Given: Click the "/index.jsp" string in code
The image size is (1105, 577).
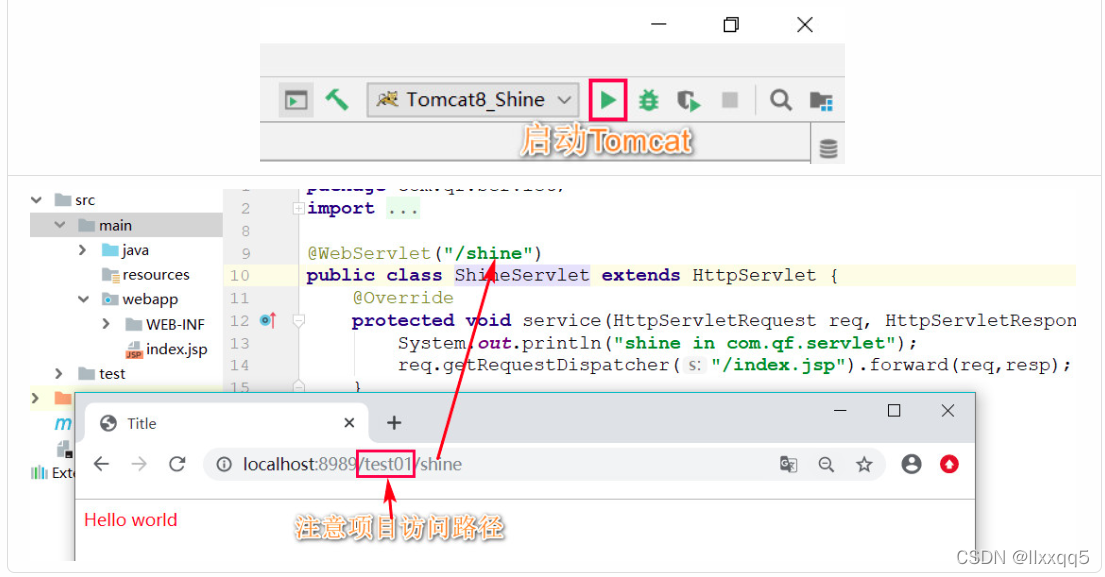Looking at the screenshot, I should coord(778,365).
